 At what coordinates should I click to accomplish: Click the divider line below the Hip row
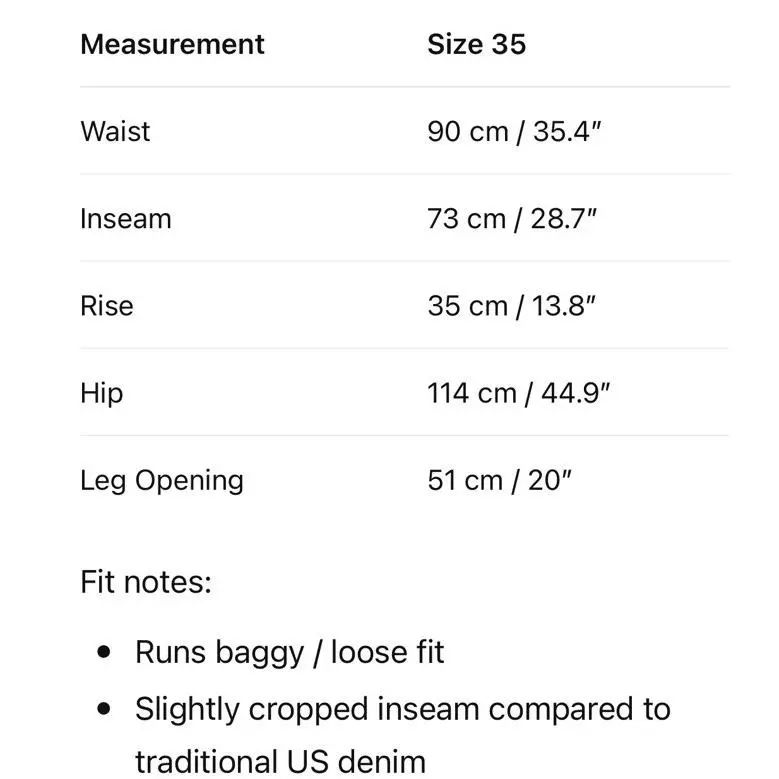pyautogui.click(x=405, y=436)
